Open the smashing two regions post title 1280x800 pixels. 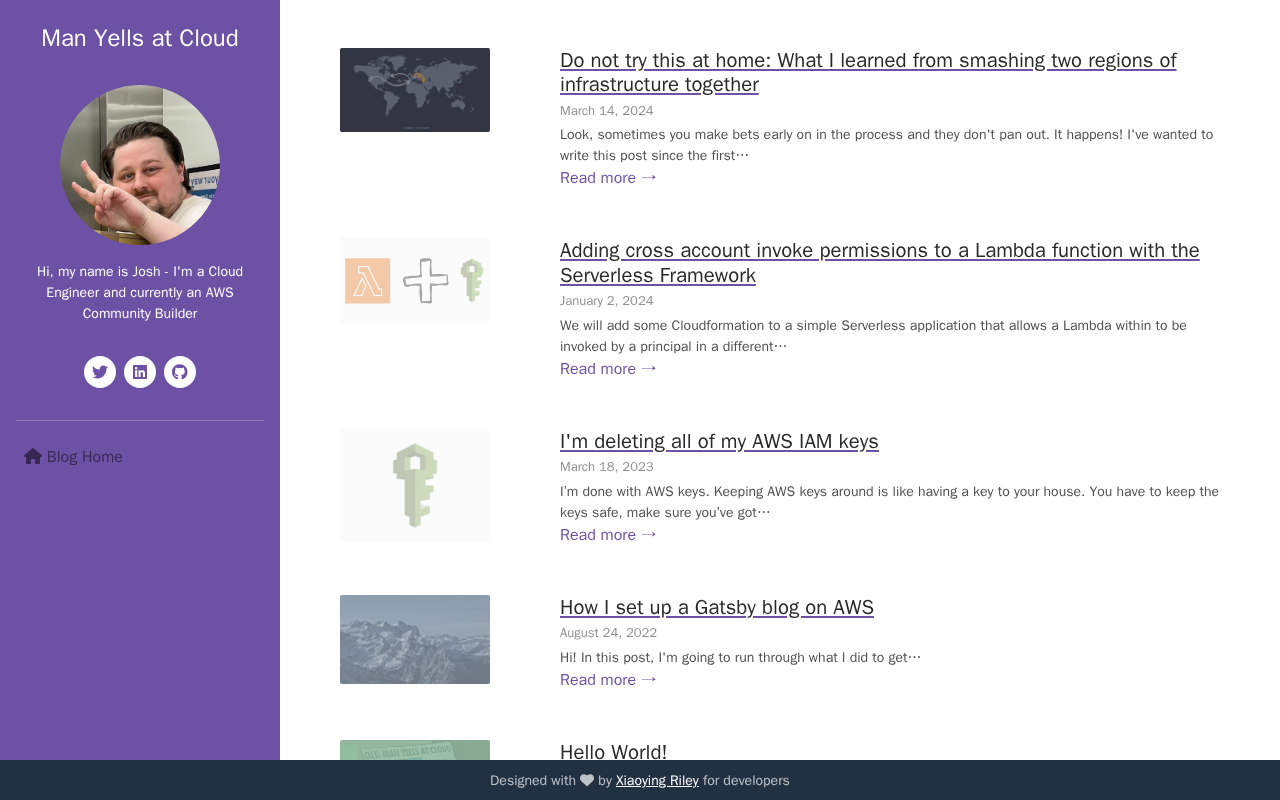click(868, 72)
